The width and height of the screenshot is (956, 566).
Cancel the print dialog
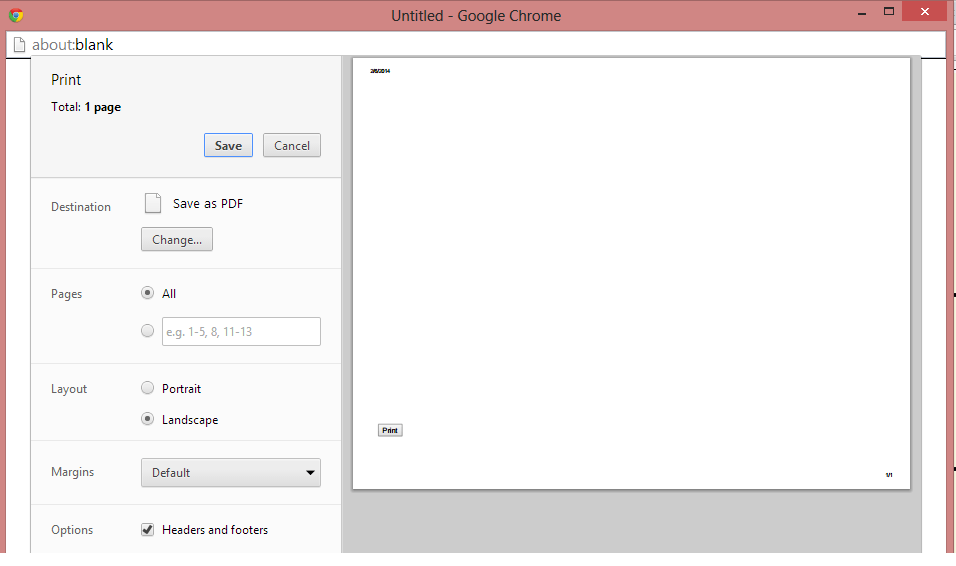tap(292, 145)
